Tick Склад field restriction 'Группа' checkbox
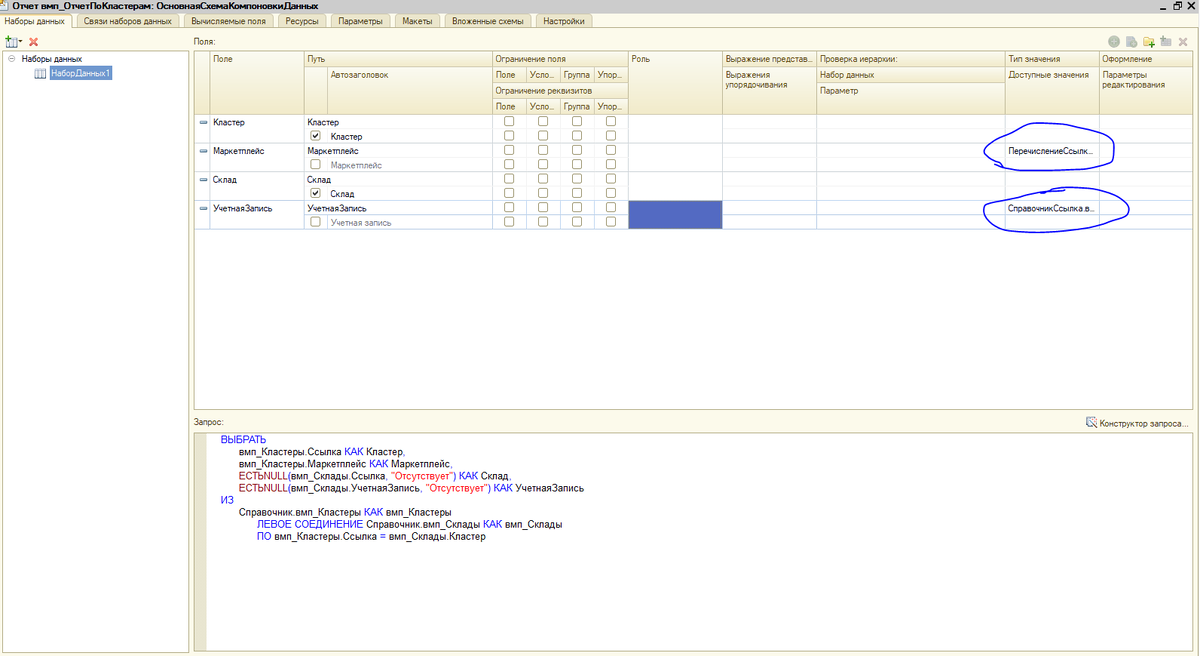The image size is (1200, 656). [x=577, y=179]
